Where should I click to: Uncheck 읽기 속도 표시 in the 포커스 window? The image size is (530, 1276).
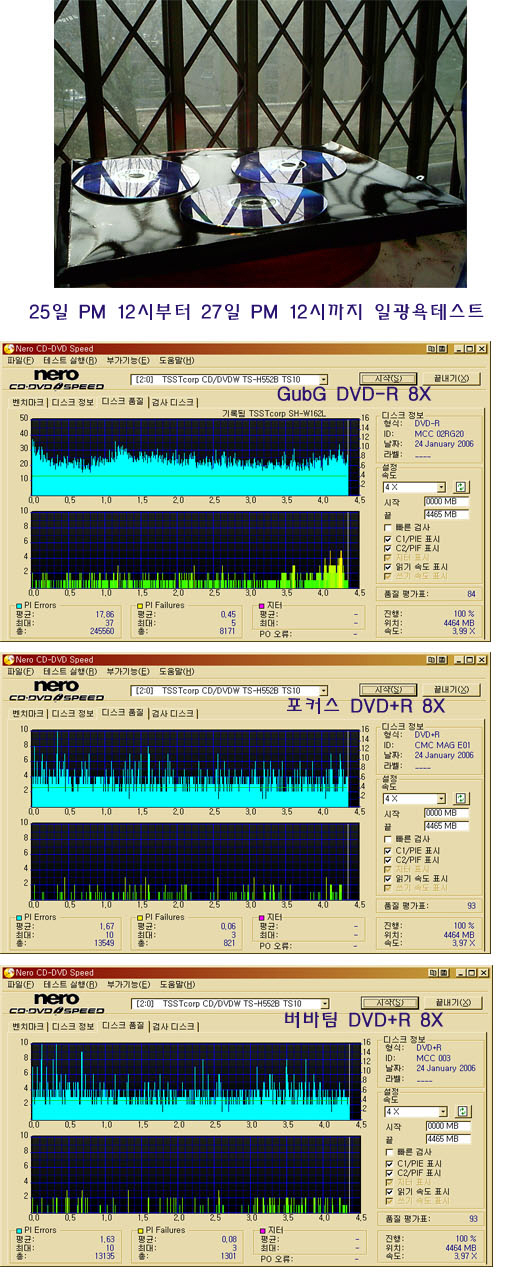pos(388,879)
